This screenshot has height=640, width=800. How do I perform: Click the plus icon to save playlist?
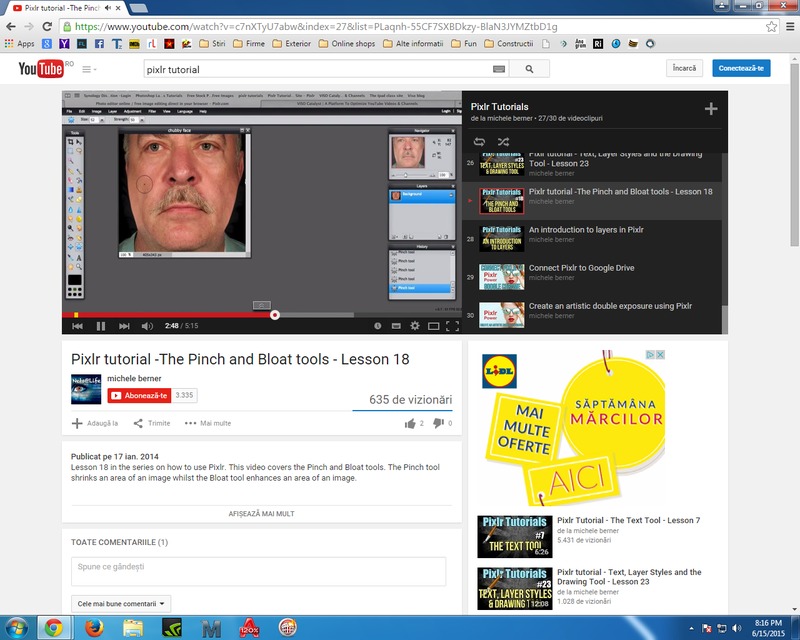click(711, 109)
